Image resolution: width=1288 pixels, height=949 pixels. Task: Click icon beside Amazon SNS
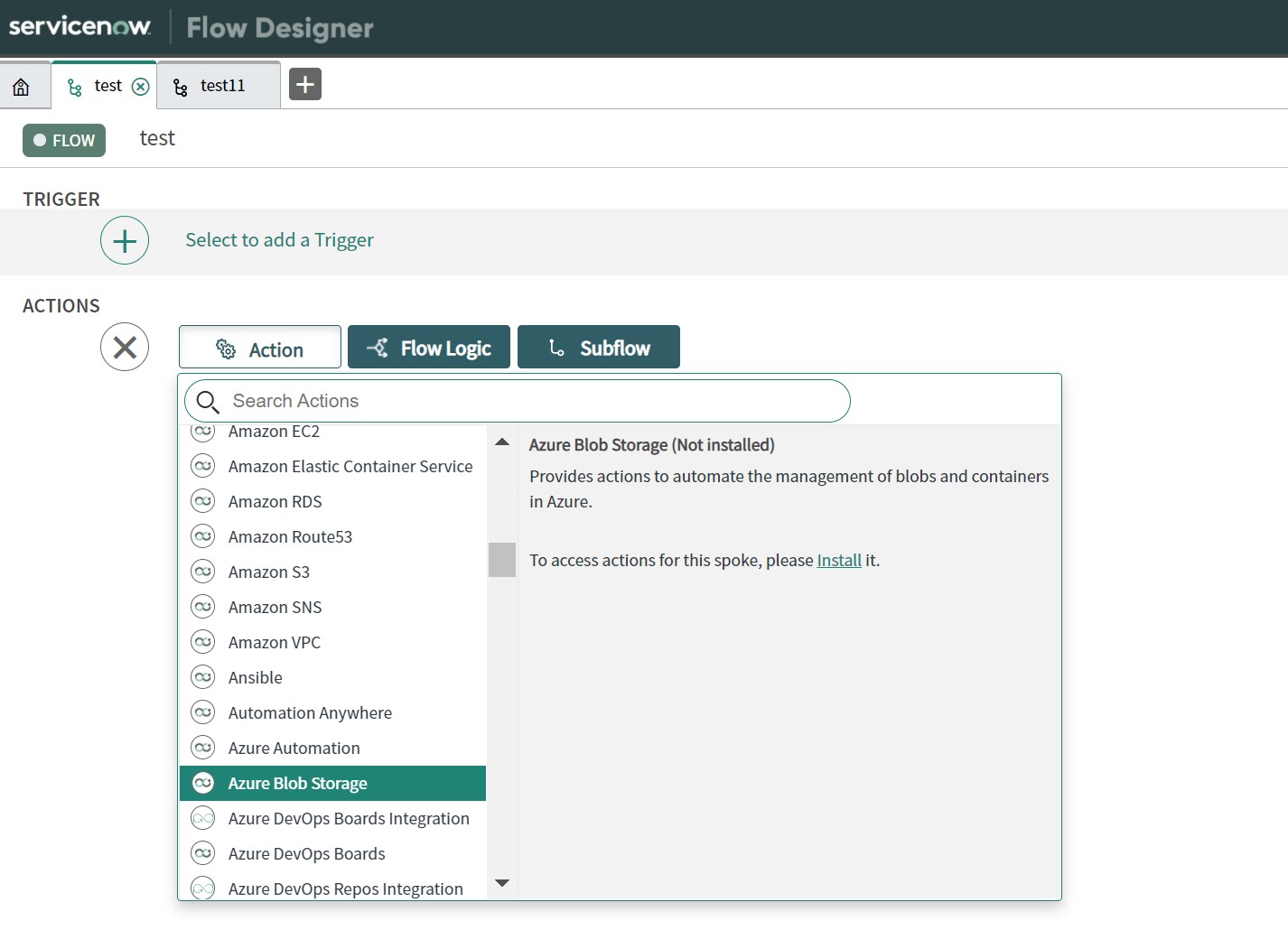click(x=203, y=607)
